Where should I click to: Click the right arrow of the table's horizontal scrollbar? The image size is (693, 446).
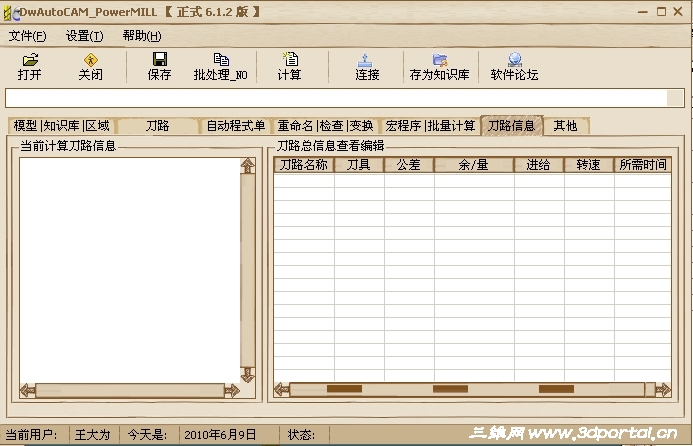[663, 389]
